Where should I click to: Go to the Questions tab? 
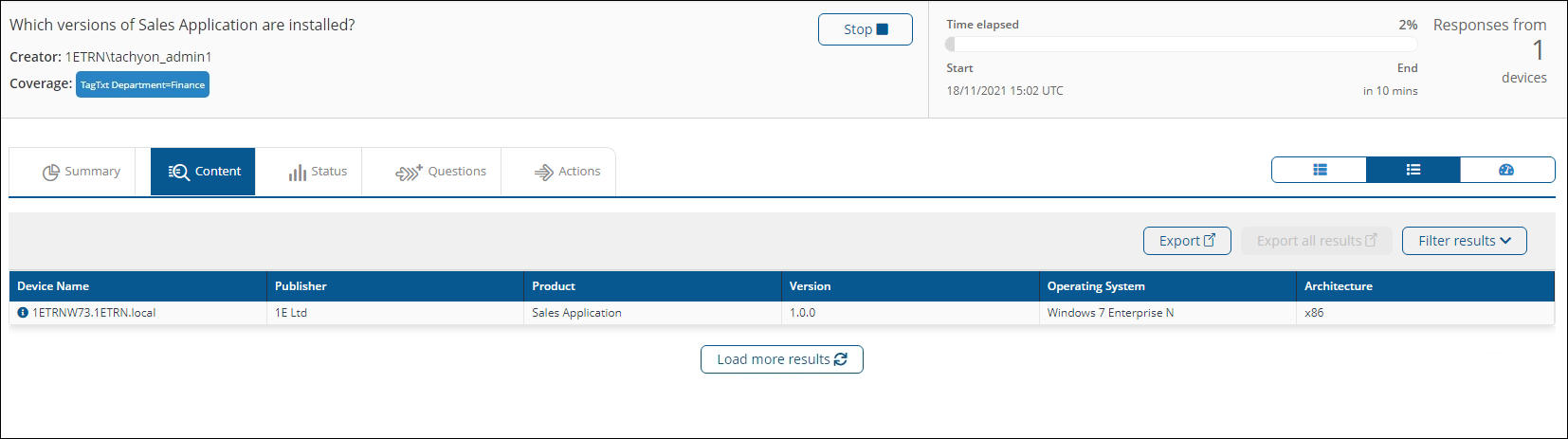click(x=441, y=172)
